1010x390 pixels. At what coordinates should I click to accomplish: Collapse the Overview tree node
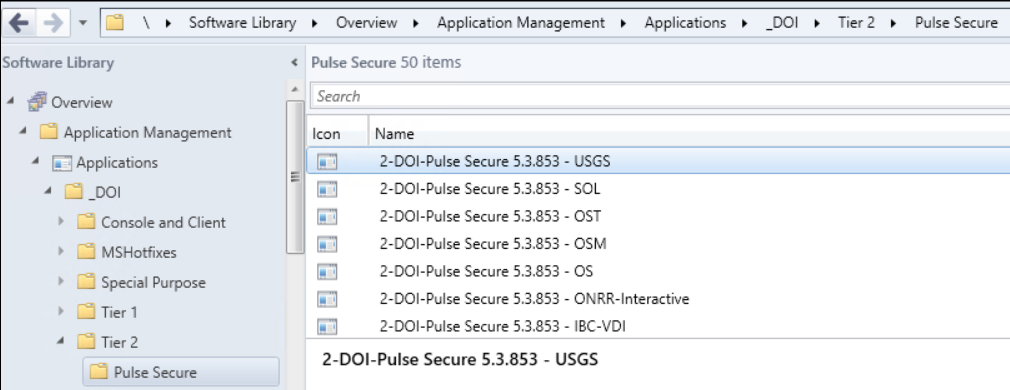[x=11, y=102]
